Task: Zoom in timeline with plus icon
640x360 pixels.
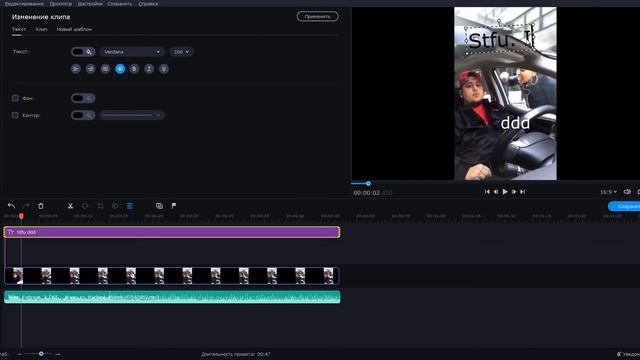Action: point(58,354)
